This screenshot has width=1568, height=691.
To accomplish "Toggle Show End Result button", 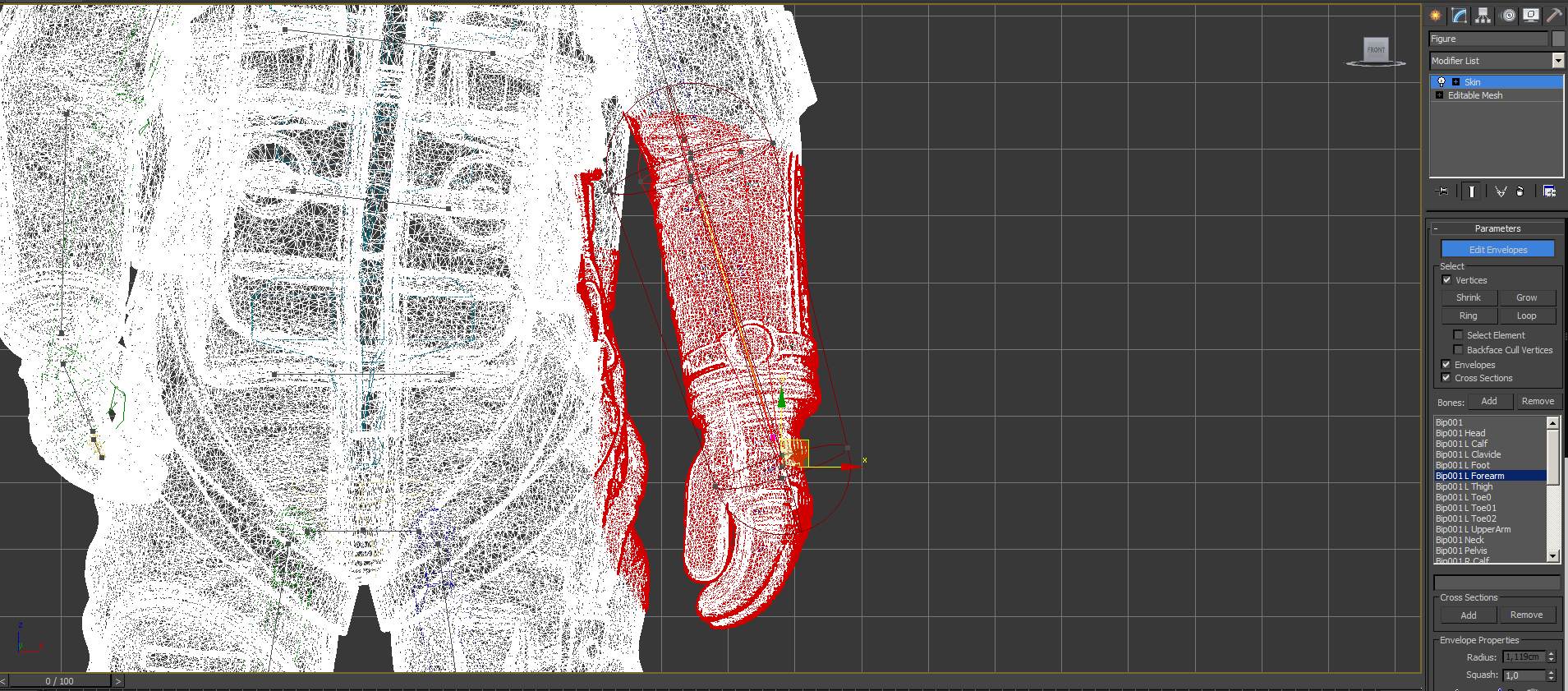I will (x=1471, y=191).
